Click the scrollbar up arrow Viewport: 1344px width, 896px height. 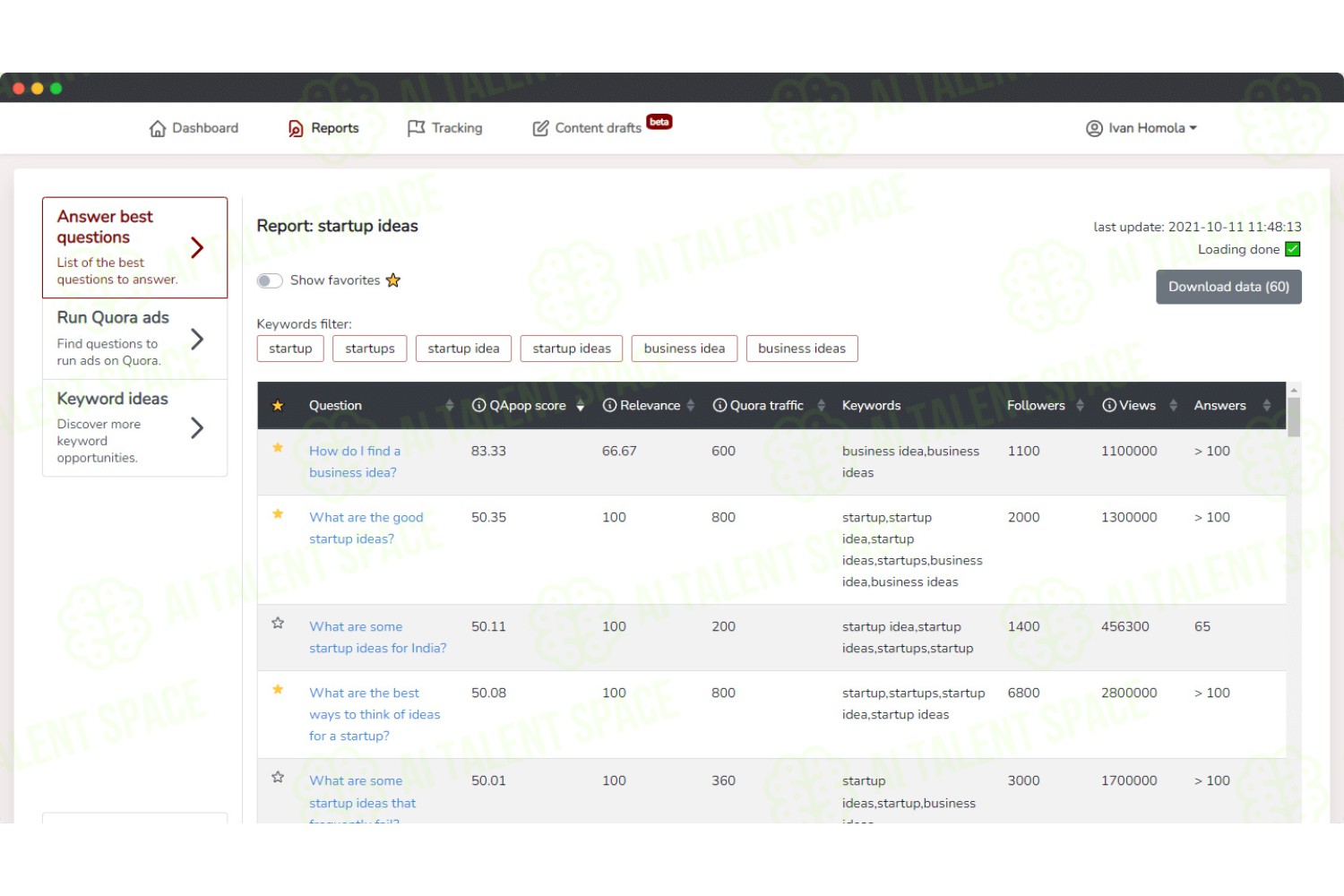(1293, 390)
